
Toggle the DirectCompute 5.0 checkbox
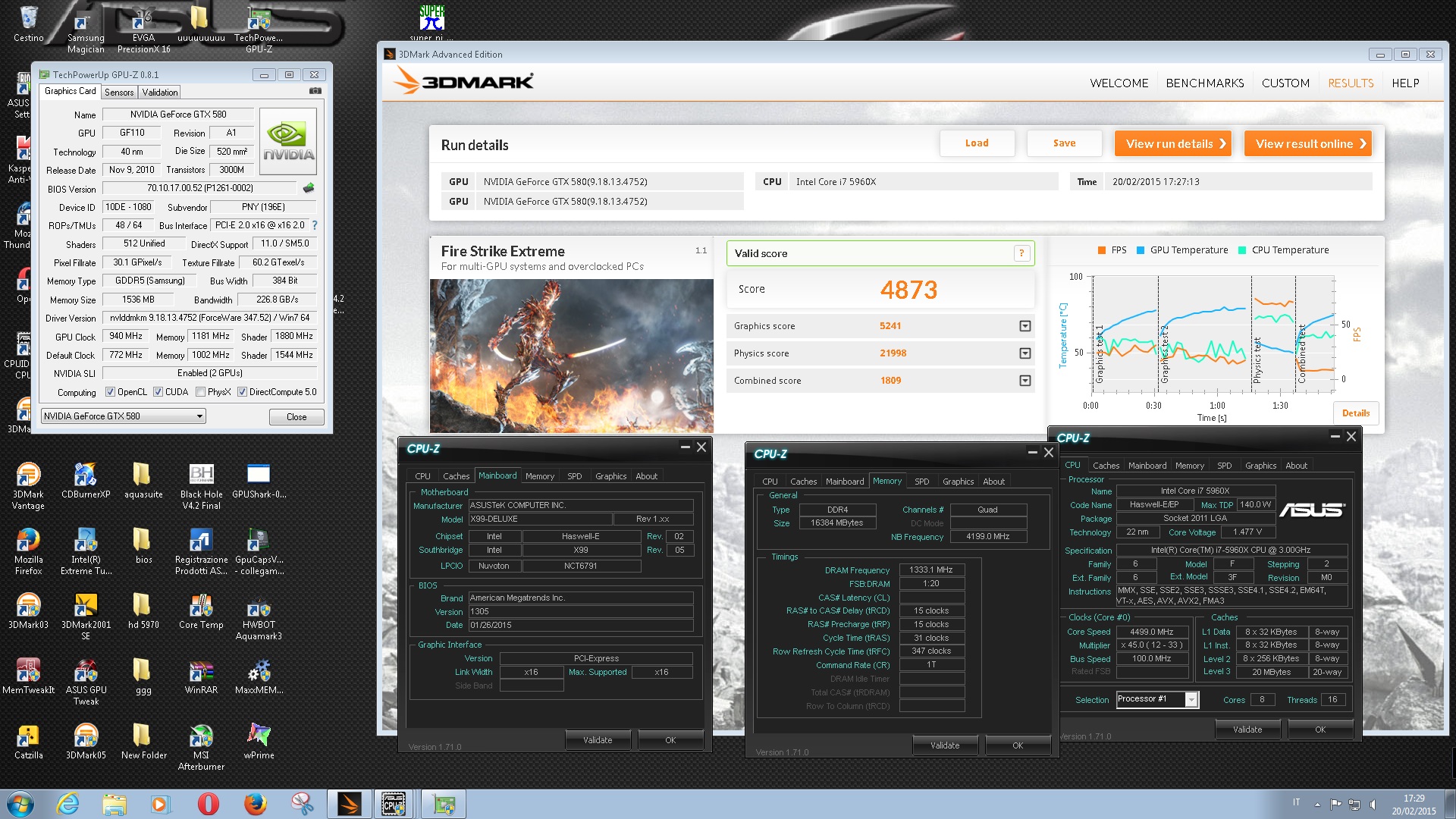243,392
